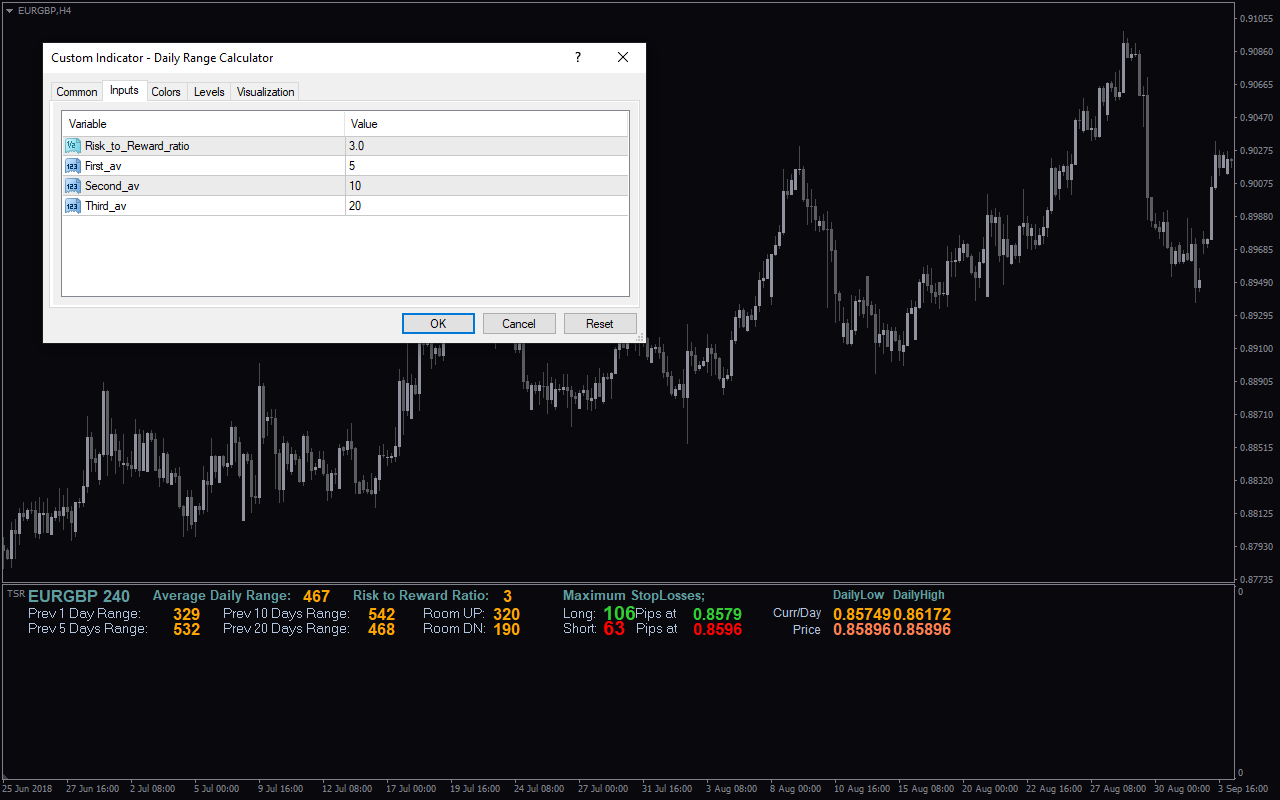This screenshot has height=800, width=1280.
Task: Click the Prev 1 Day Range value 329
Action: (186, 614)
